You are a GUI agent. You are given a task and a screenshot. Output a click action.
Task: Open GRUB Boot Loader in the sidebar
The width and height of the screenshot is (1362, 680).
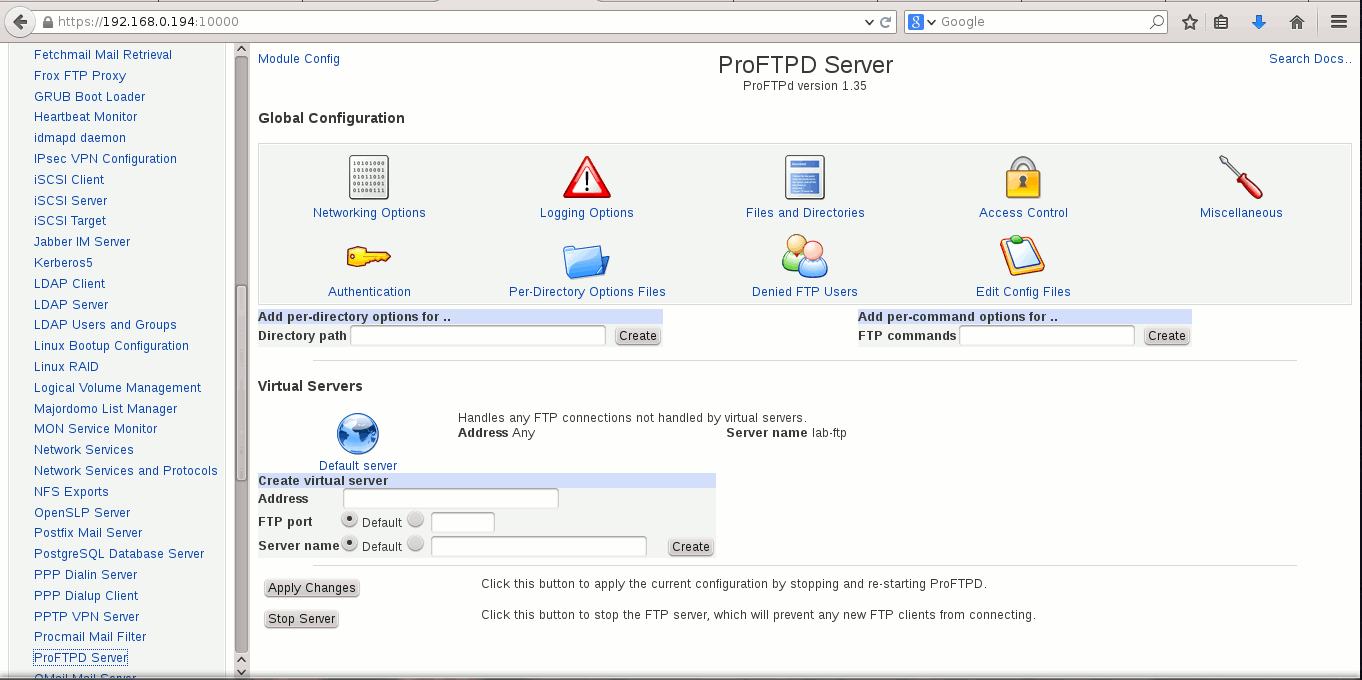pos(90,97)
